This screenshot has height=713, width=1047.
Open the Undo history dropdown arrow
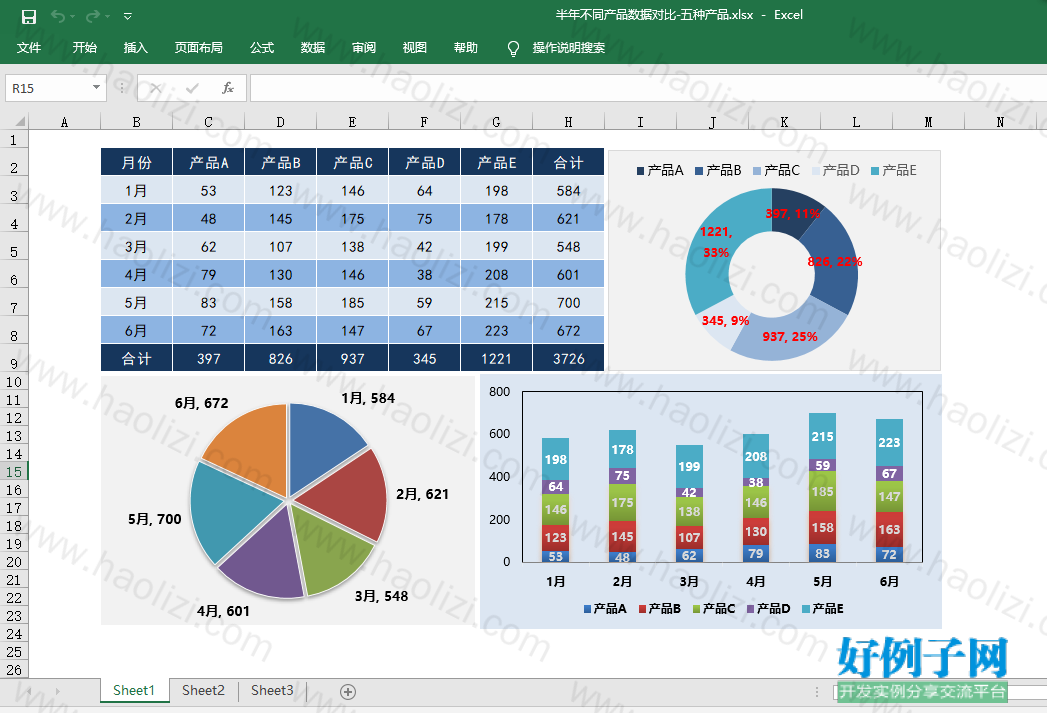[72, 17]
